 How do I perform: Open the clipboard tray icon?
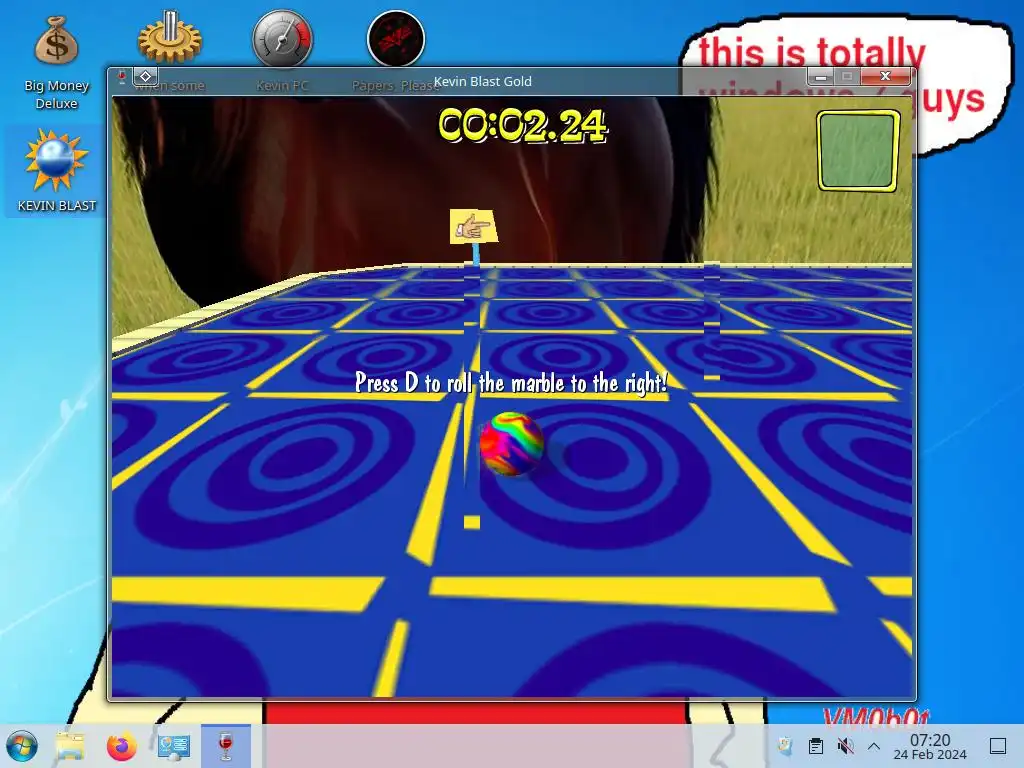(815, 746)
